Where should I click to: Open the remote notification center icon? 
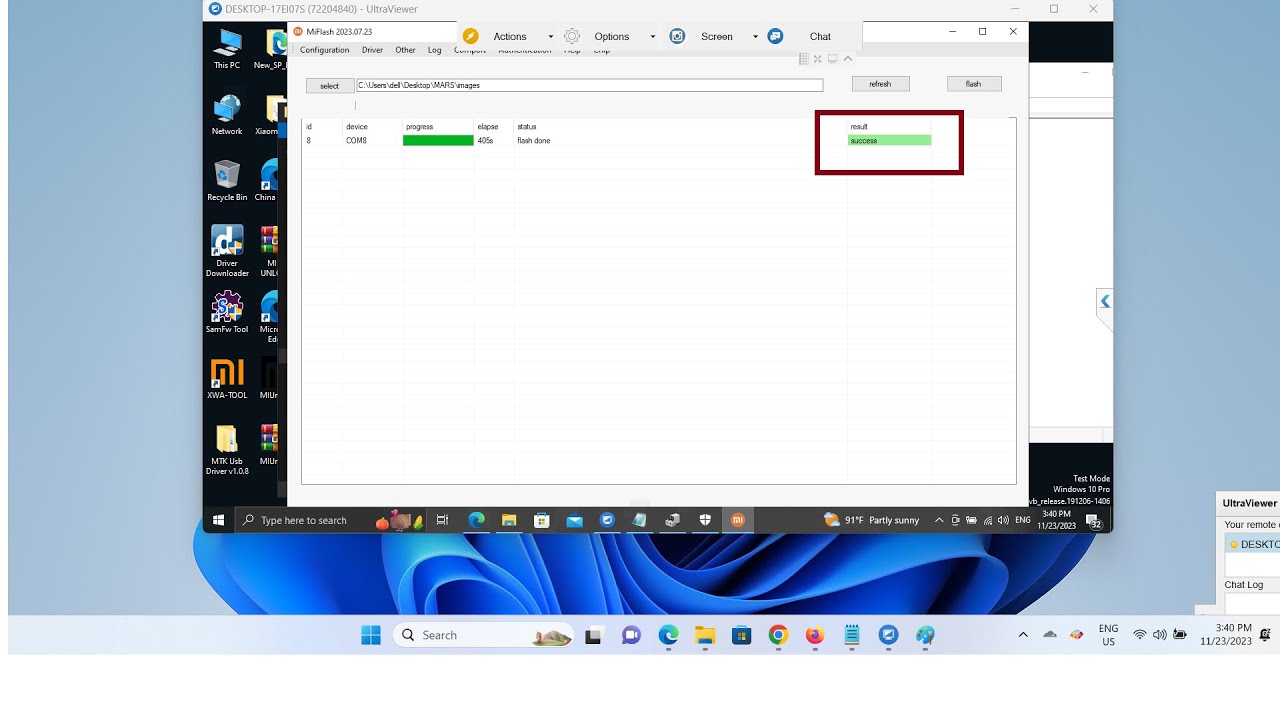(1094, 521)
